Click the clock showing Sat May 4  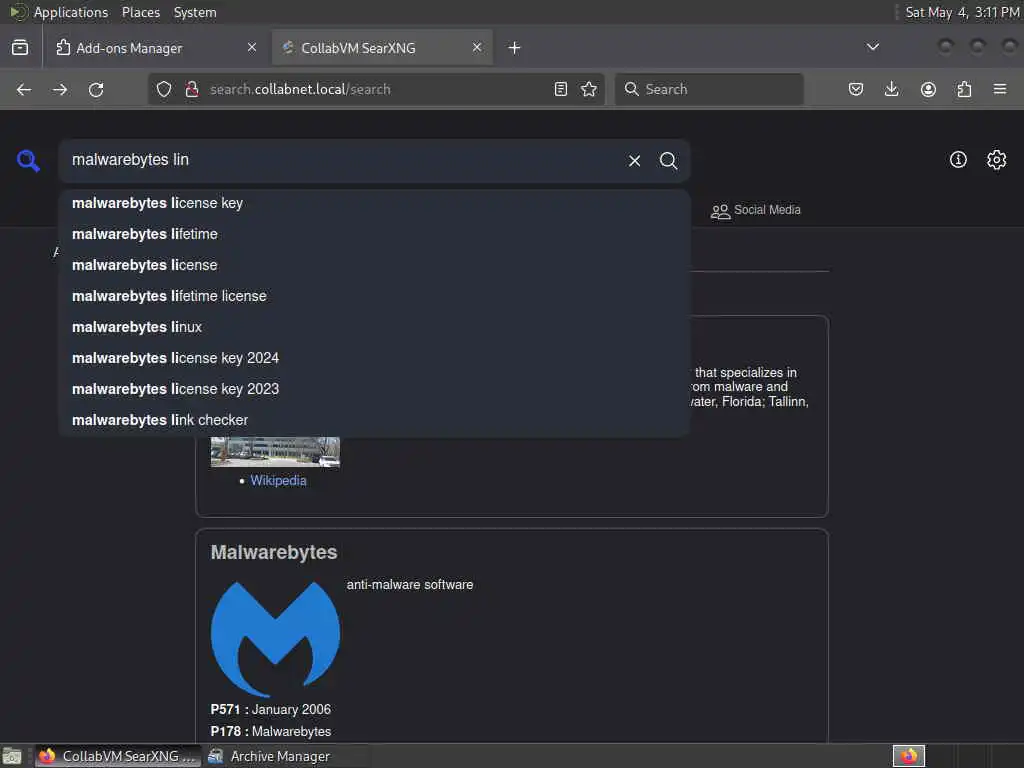tap(962, 12)
